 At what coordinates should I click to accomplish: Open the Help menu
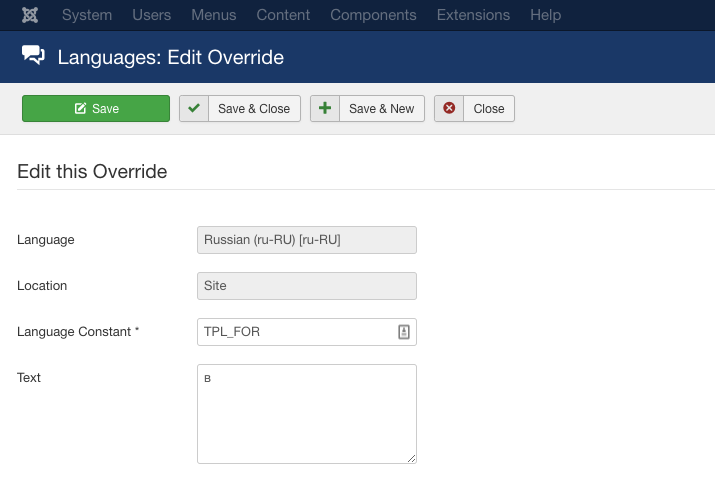(x=546, y=15)
